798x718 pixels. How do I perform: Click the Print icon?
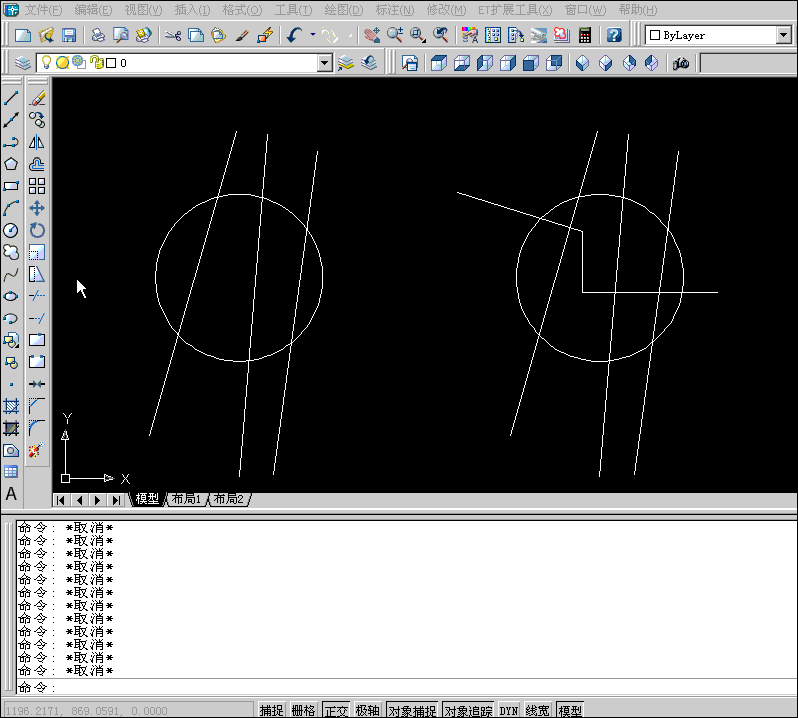pyautogui.click(x=98, y=35)
